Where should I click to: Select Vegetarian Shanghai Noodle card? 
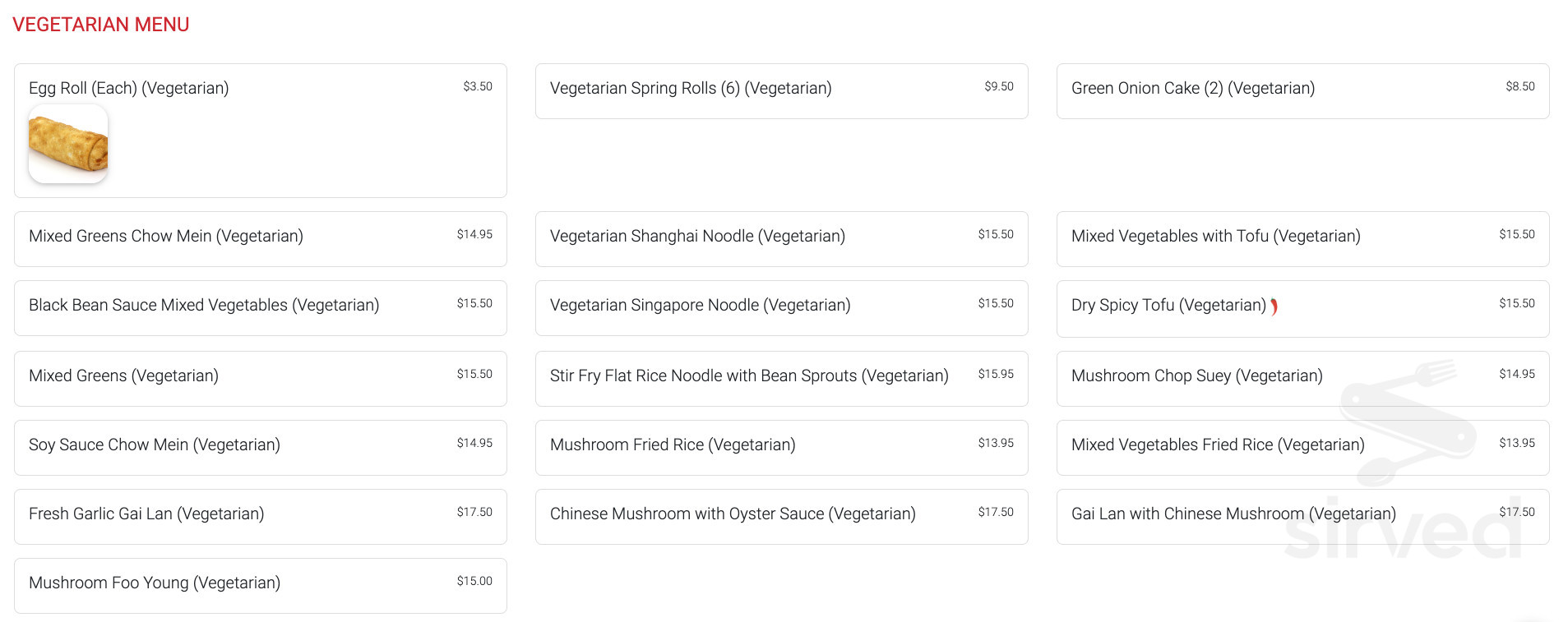[x=697, y=237]
